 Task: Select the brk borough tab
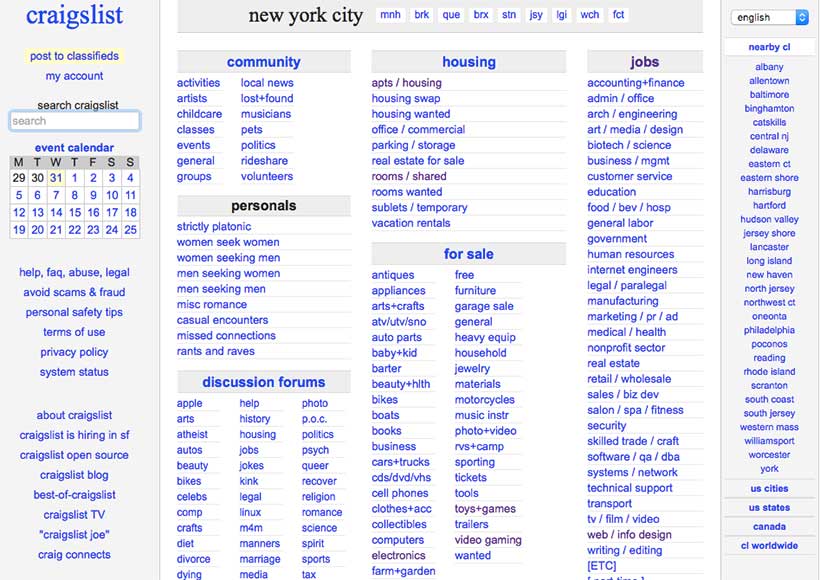(x=422, y=15)
